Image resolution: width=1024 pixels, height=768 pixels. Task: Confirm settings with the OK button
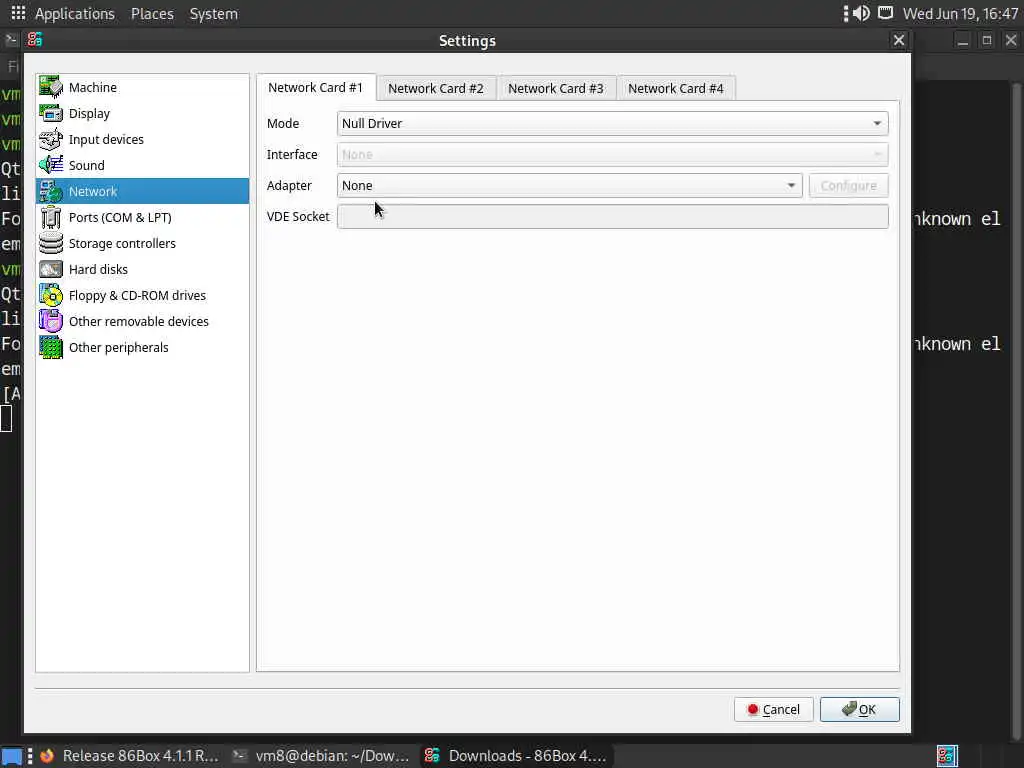[859, 709]
